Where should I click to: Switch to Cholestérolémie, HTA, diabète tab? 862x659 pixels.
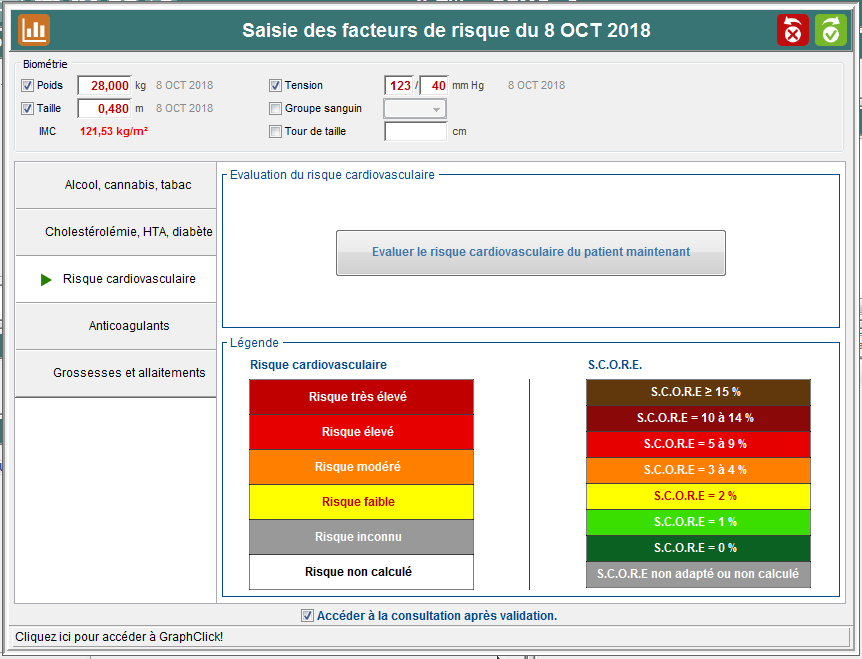[116, 232]
